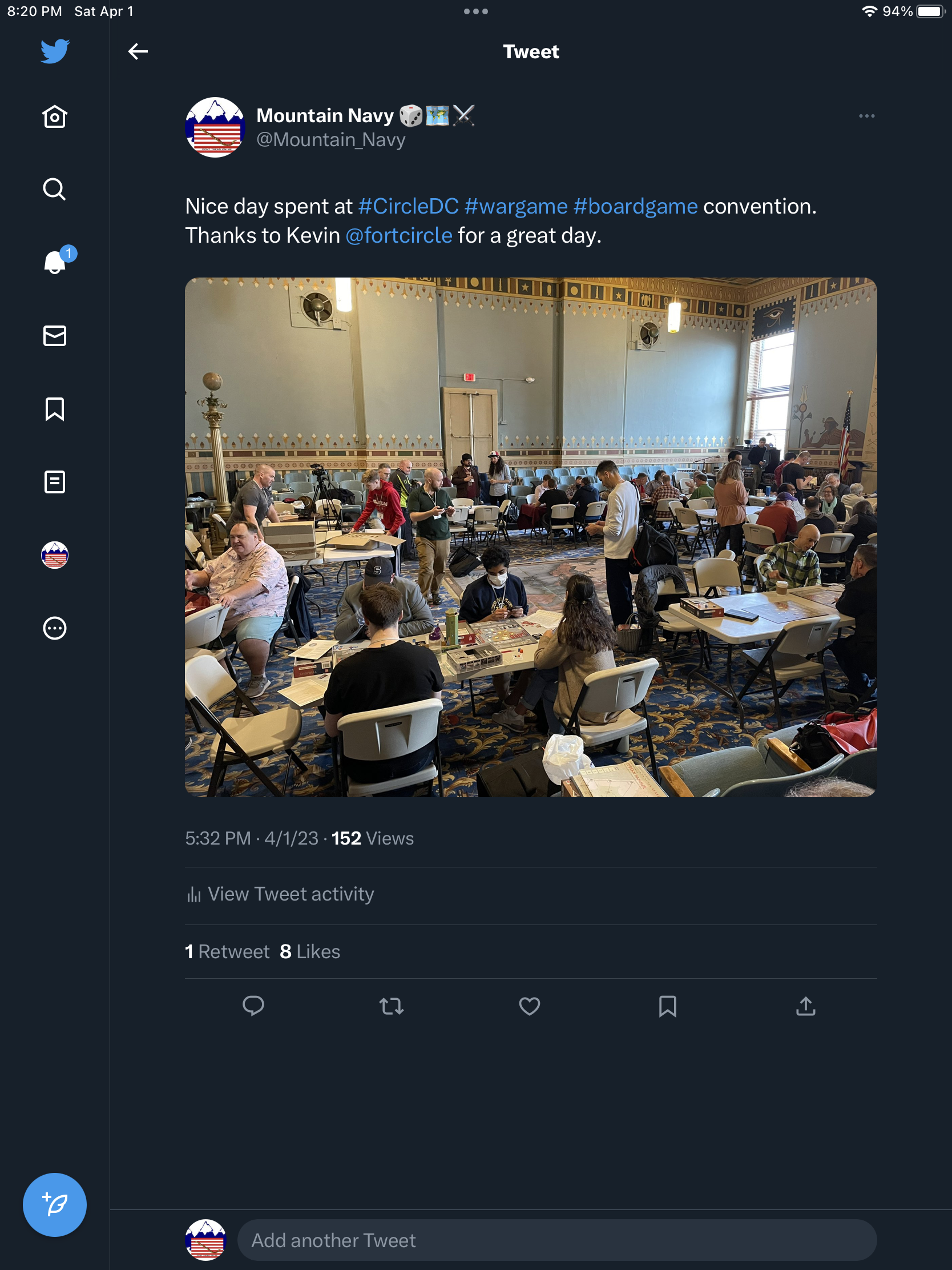Open tweet options three-dot menu
Viewport: 952px width, 1270px height.
click(866, 116)
